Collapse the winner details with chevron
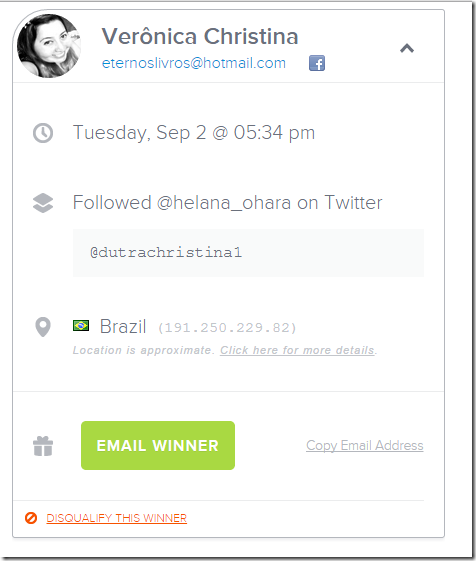 pyautogui.click(x=407, y=48)
